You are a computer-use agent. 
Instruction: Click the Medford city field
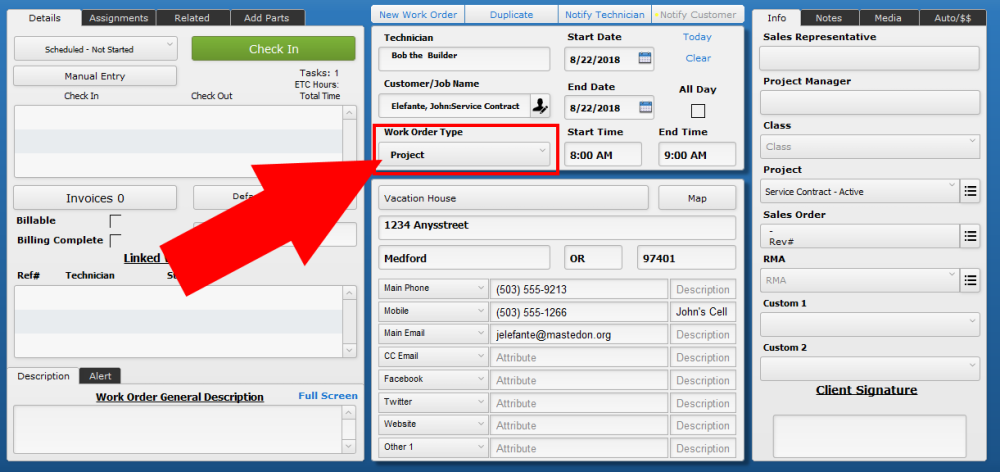(464, 258)
